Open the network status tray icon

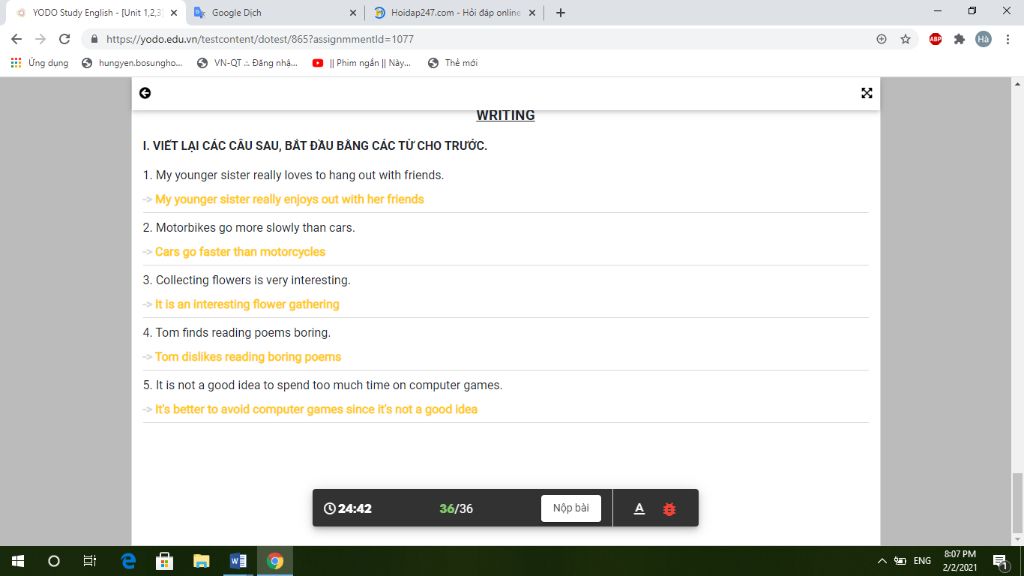(x=900, y=561)
